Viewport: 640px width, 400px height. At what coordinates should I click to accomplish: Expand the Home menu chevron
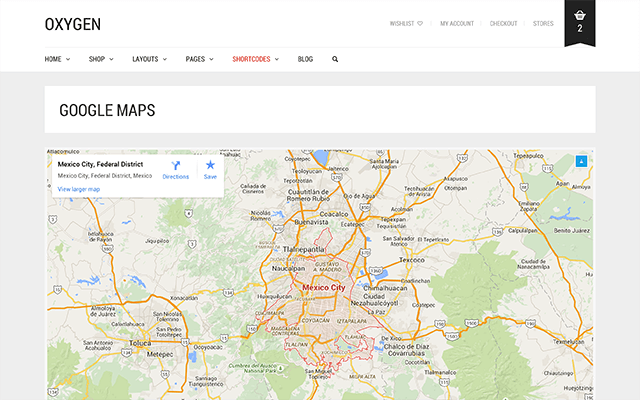(x=68, y=59)
